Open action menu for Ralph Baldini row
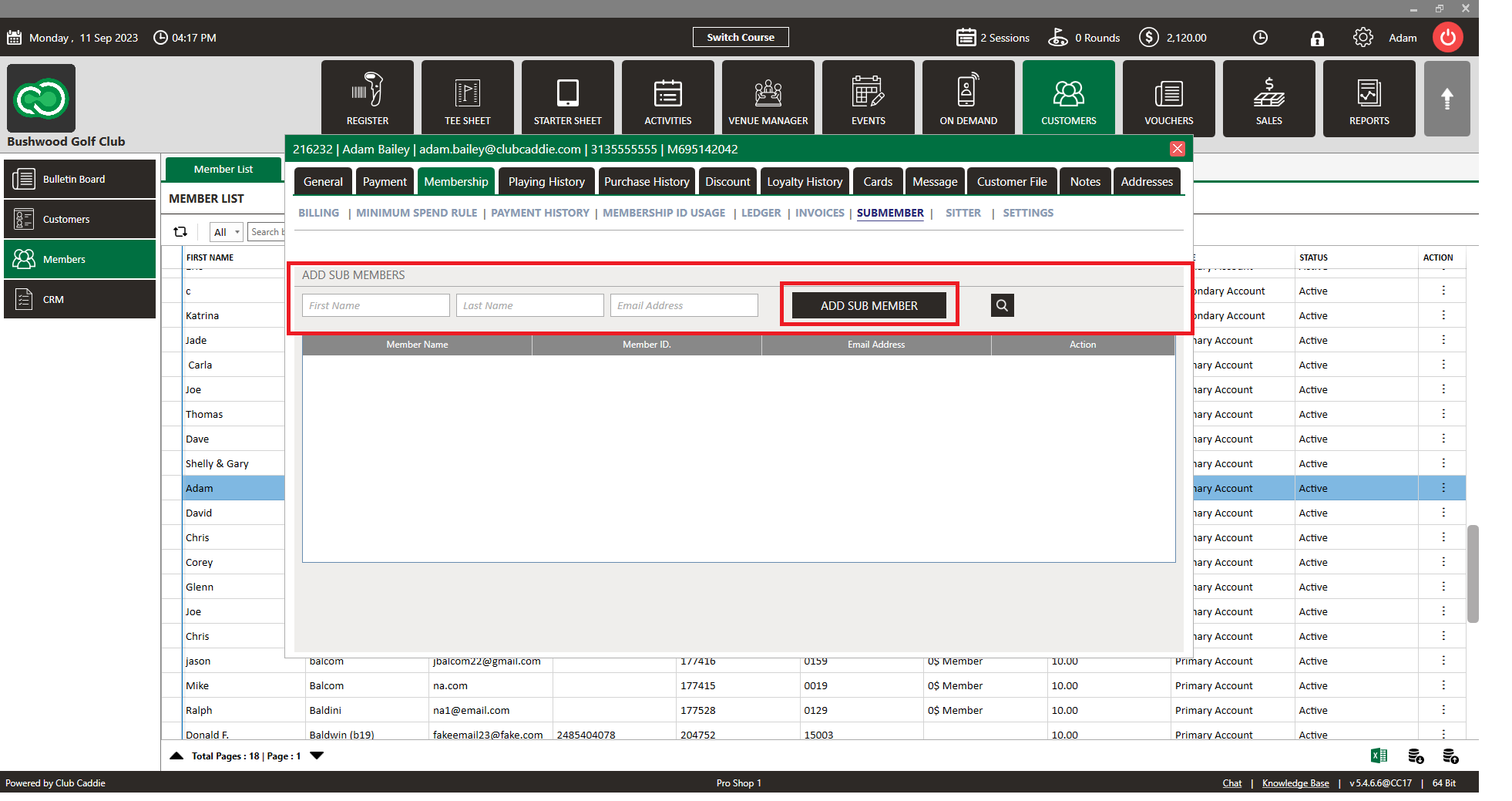This screenshot has height=801, width=1512. point(1443,710)
